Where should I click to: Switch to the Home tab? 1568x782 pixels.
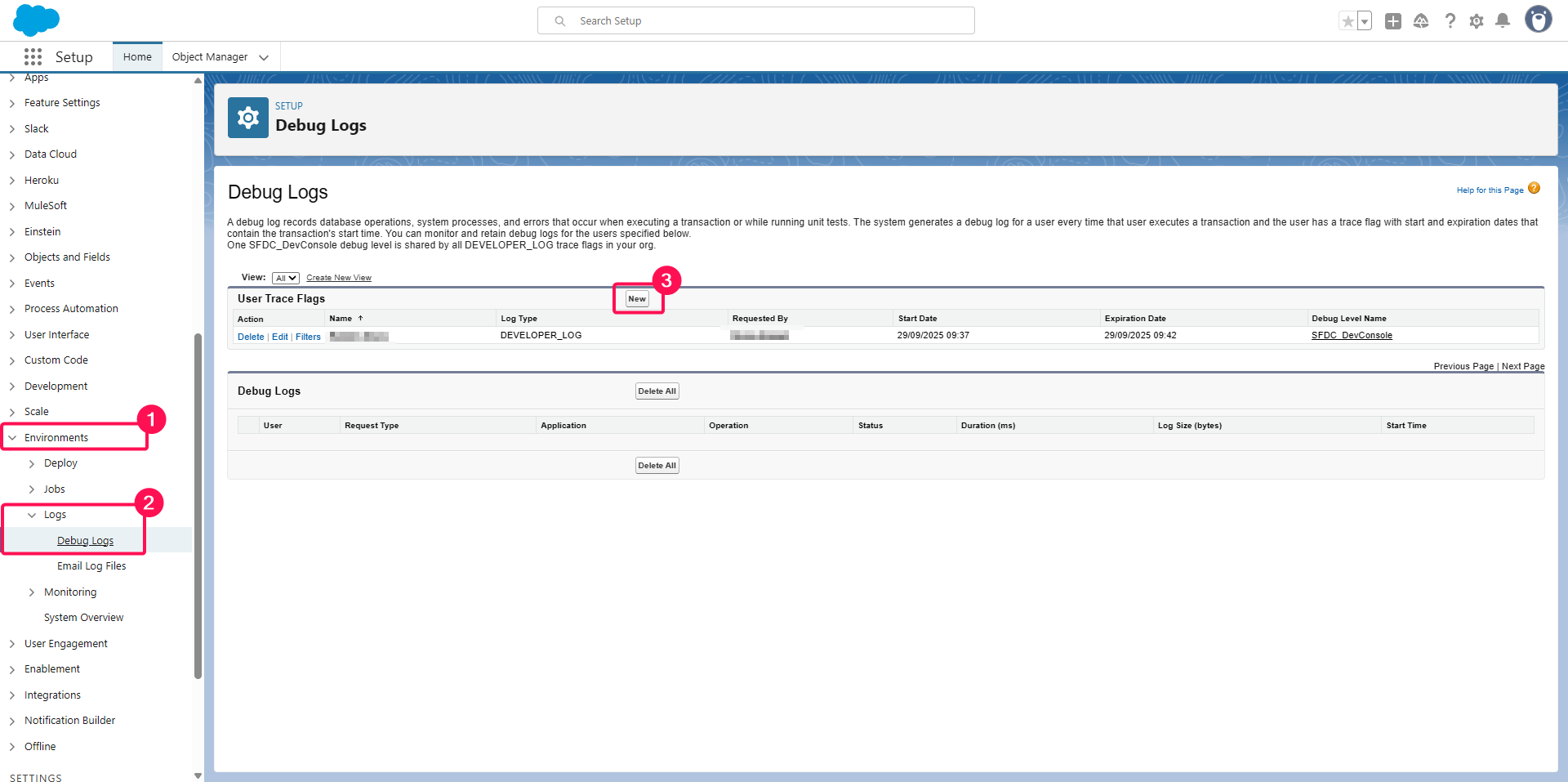(137, 57)
